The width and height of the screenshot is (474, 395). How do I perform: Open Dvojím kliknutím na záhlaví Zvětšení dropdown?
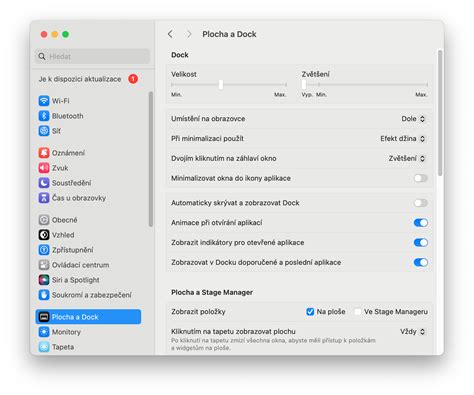coord(407,158)
